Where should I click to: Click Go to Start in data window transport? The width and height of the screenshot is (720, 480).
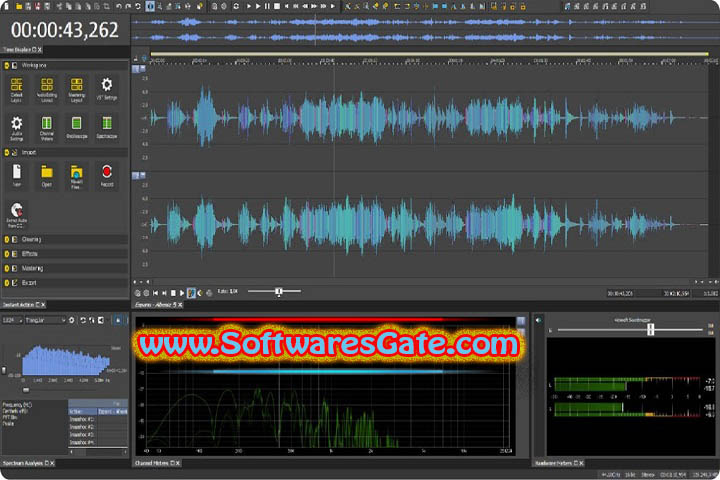155,293
